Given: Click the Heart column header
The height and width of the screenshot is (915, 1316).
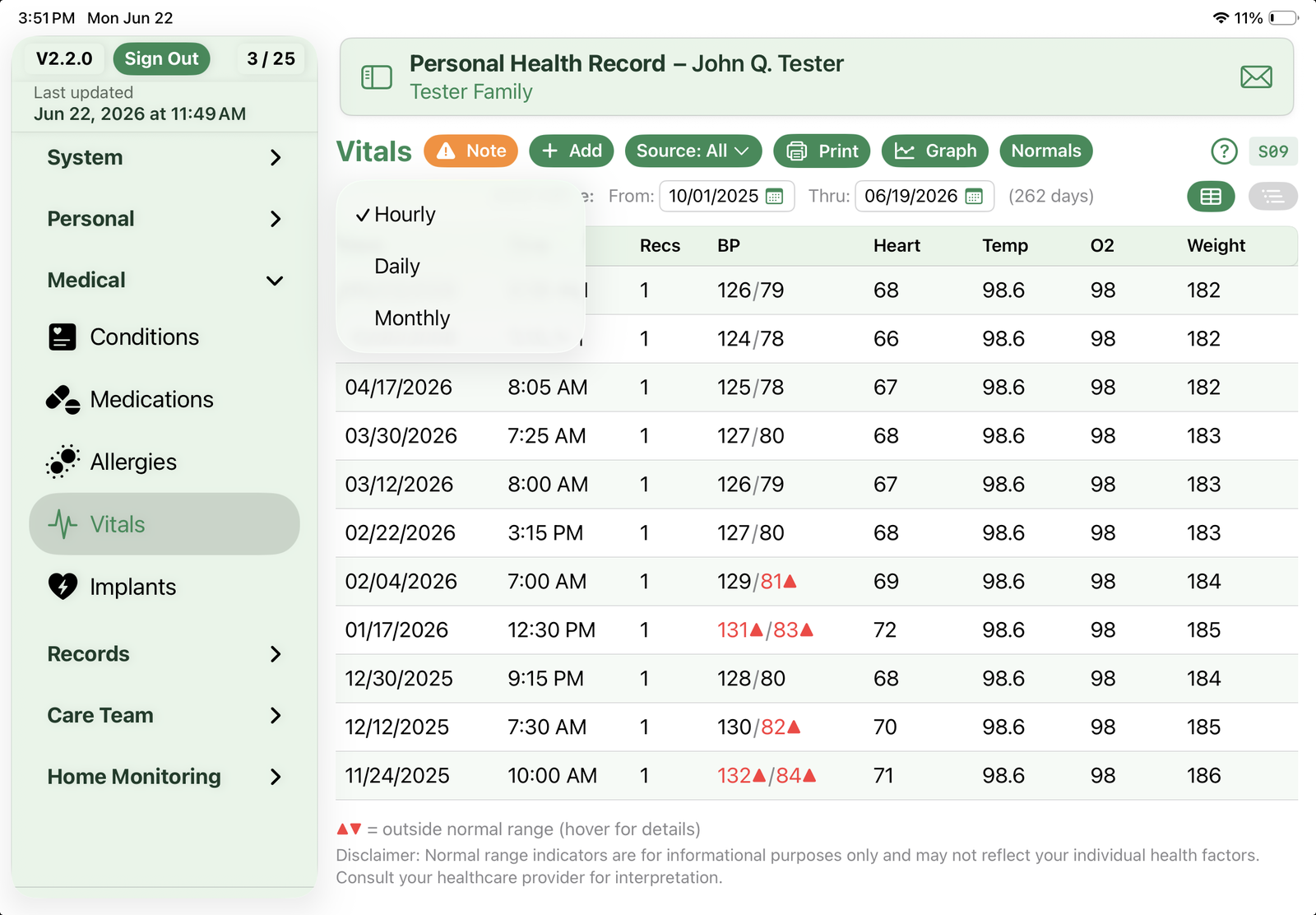Looking at the screenshot, I should point(897,246).
